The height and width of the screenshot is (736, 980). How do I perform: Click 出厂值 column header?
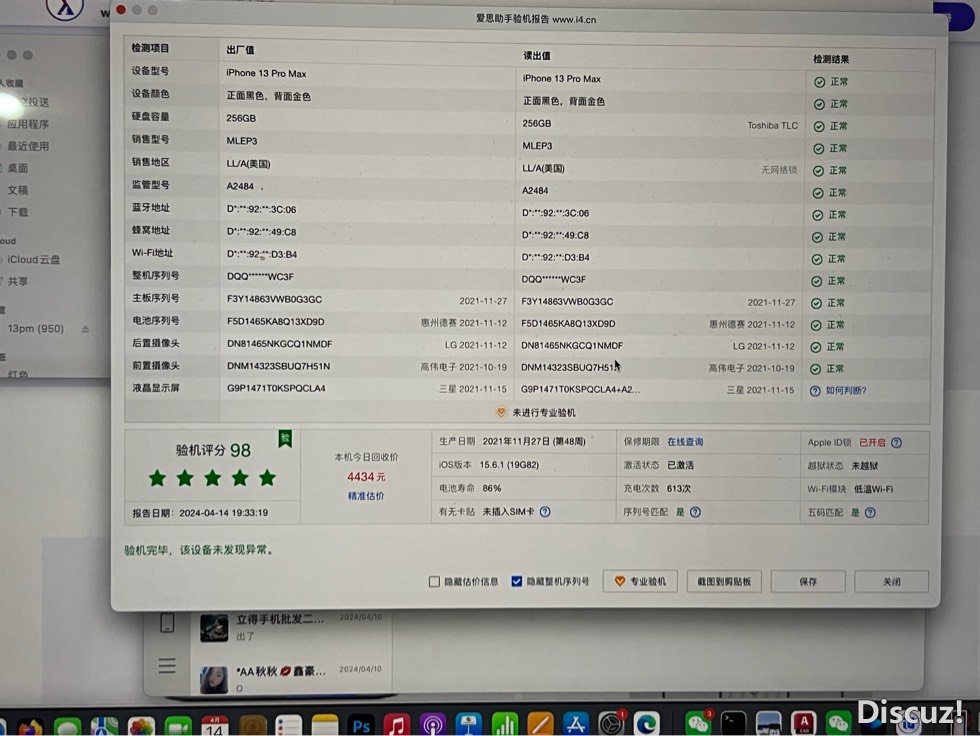click(x=241, y=50)
